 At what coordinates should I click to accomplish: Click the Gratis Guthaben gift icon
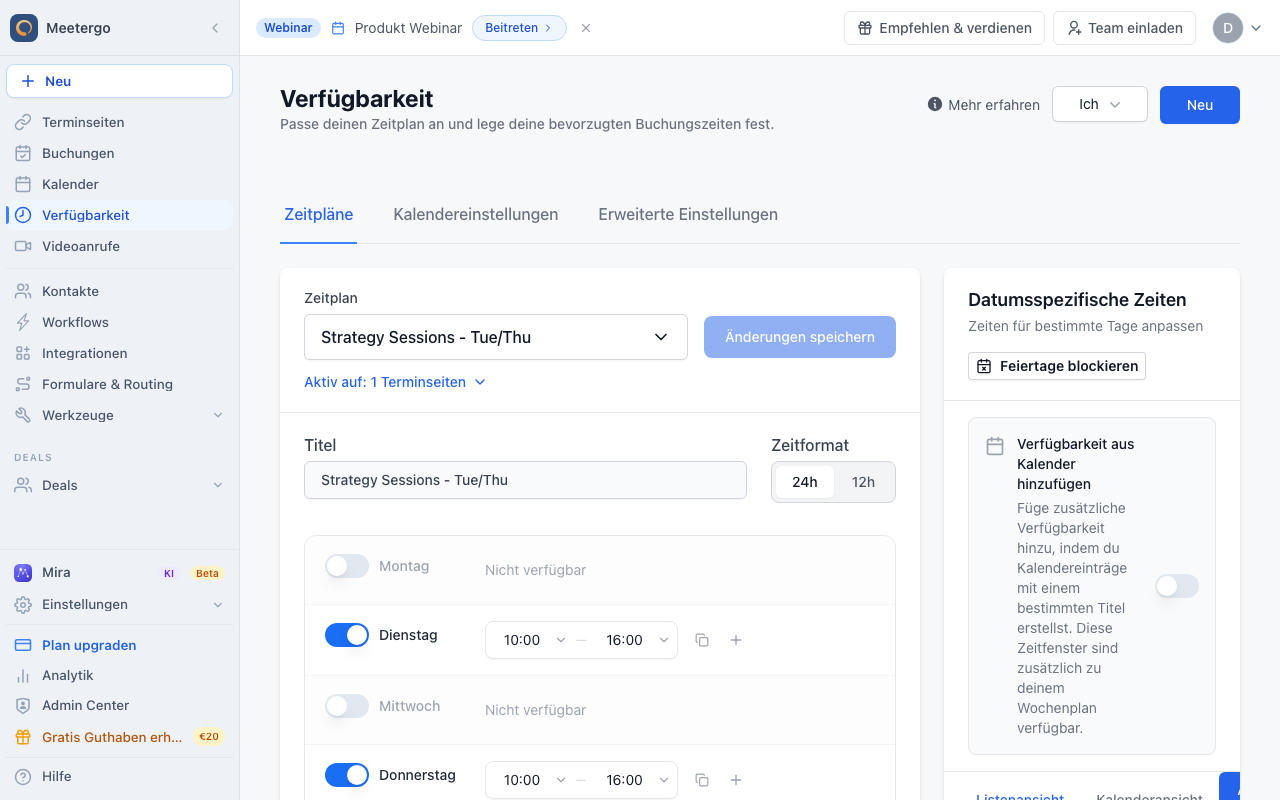coord(23,737)
